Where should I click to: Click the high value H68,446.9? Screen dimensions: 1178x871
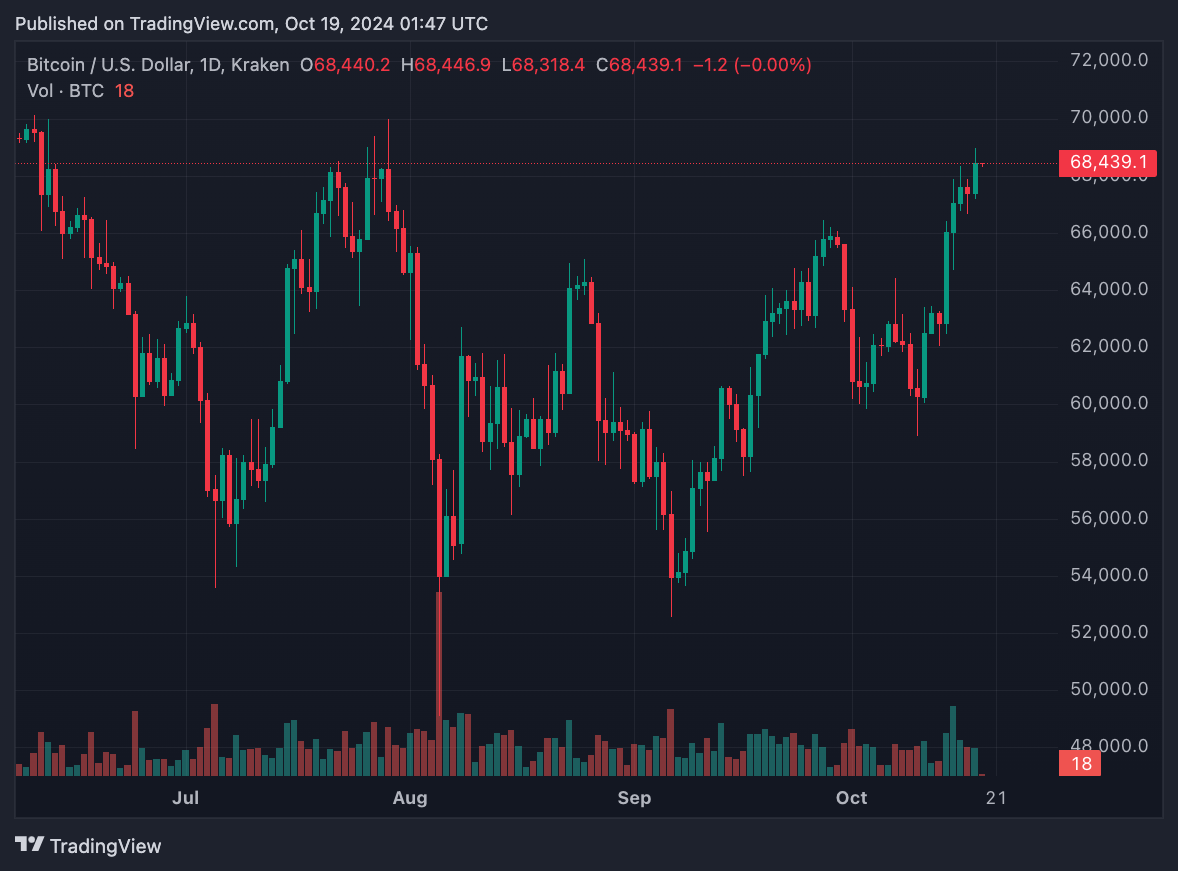446,65
